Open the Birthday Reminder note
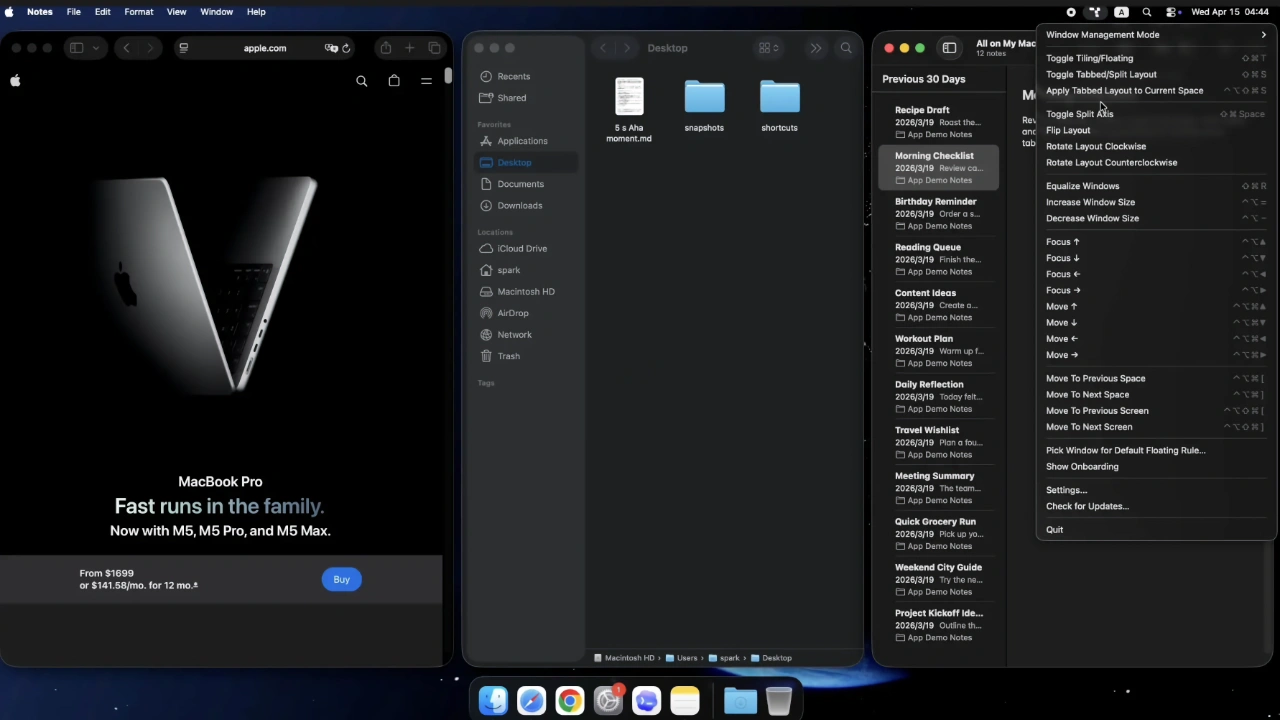 pyautogui.click(x=939, y=213)
